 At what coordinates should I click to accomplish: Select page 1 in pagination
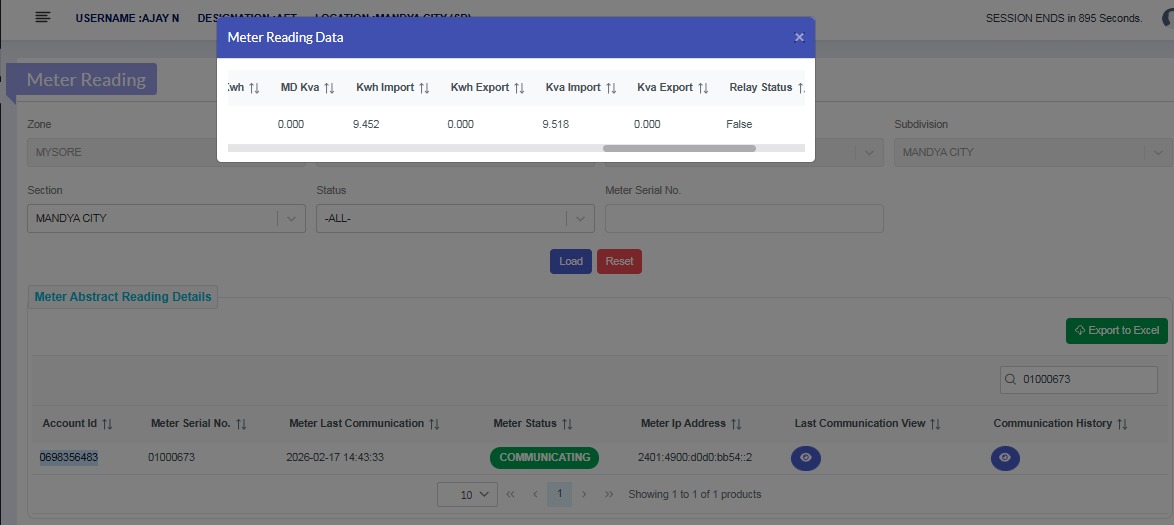tap(559, 494)
